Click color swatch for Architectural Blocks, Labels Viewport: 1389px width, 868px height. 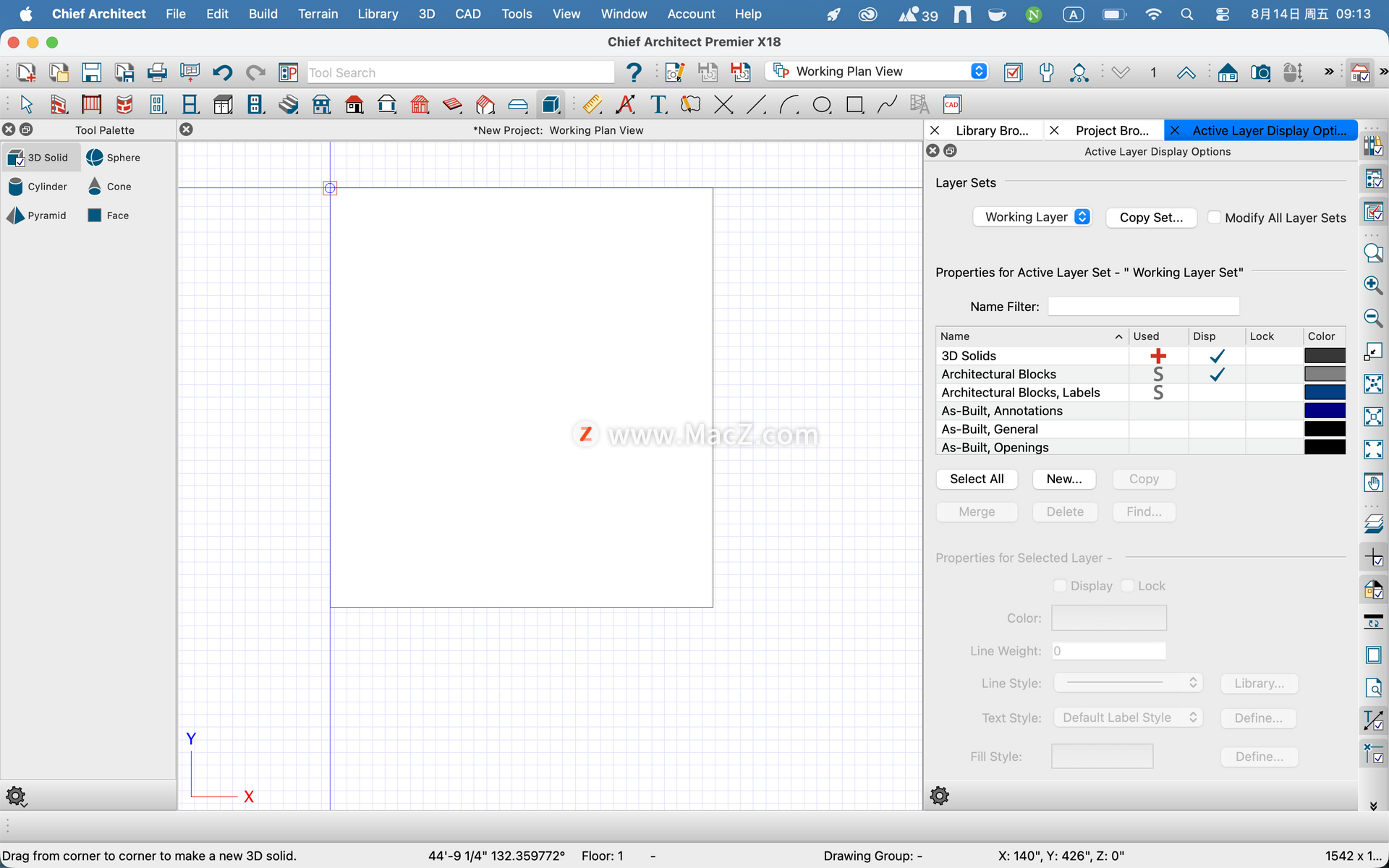1325,393
